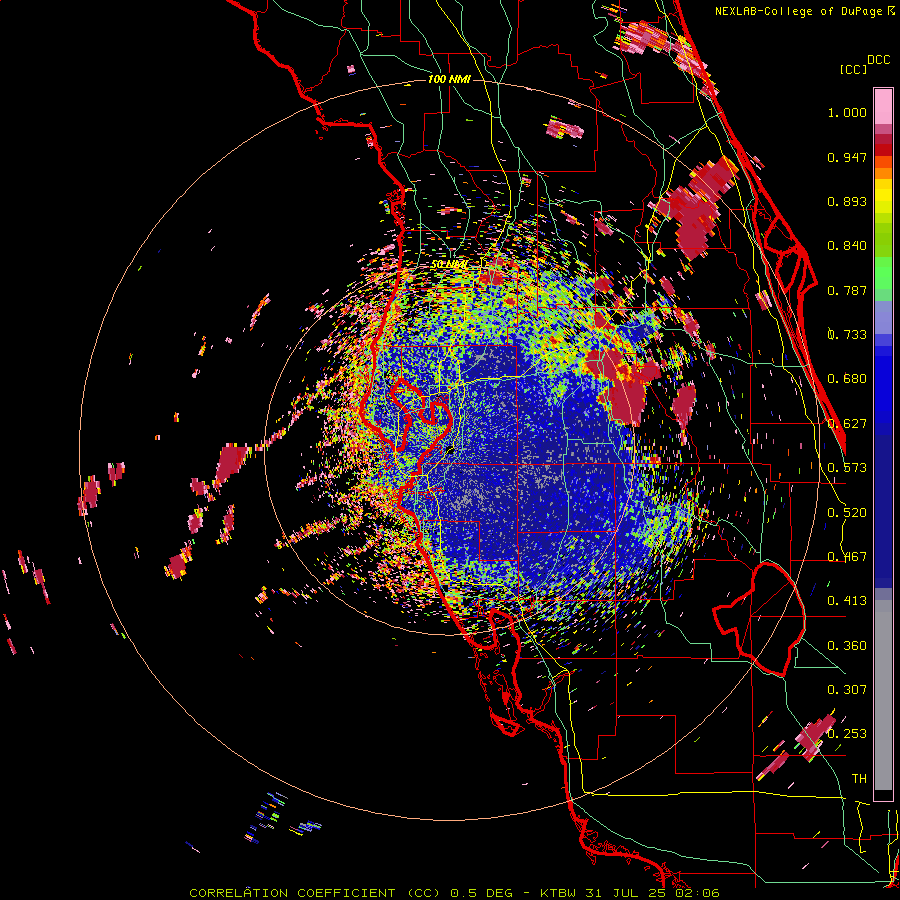Screen dimensions: 900x900
Task: Select the 0.413 legend value
Action: [847, 601]
